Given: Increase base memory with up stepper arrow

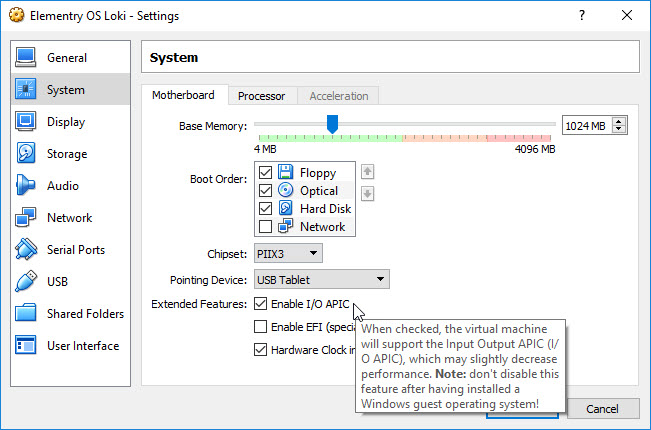Looking at the screenshot, I should pyautogui.click(x=619, y=122).
